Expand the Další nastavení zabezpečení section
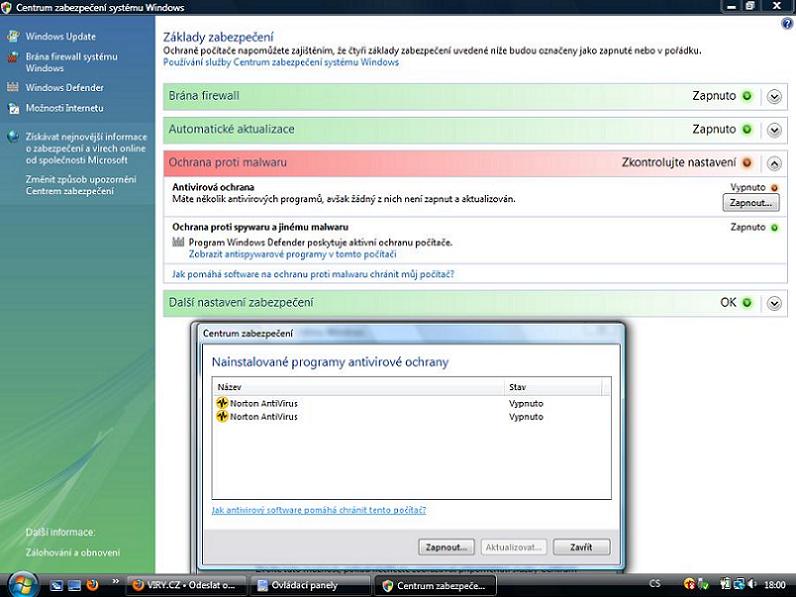This screenshot has width=796, height=597. click(x=774, y=303)
